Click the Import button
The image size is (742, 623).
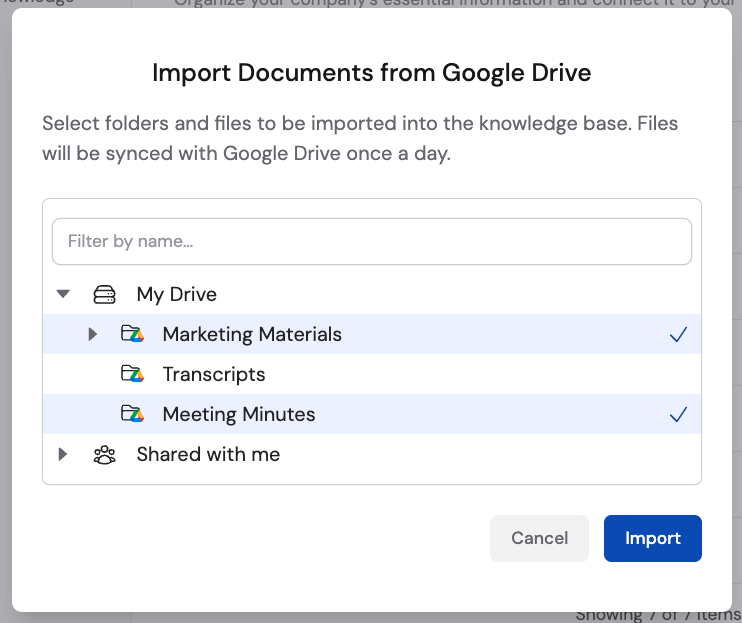click(x=653, y=538)
